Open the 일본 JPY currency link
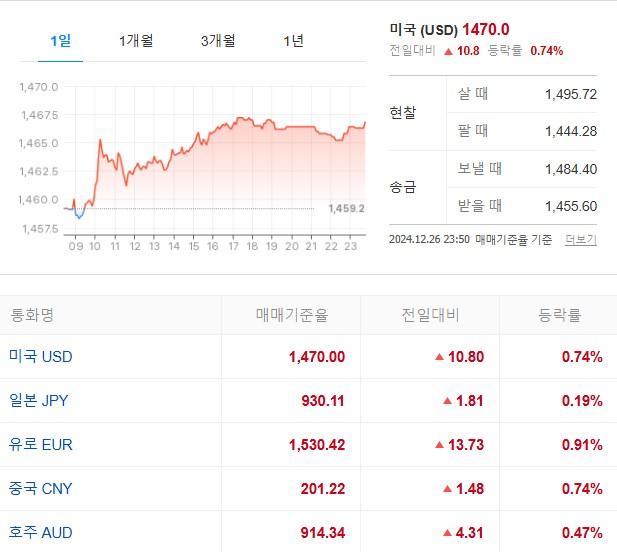 tap(39, 401)
